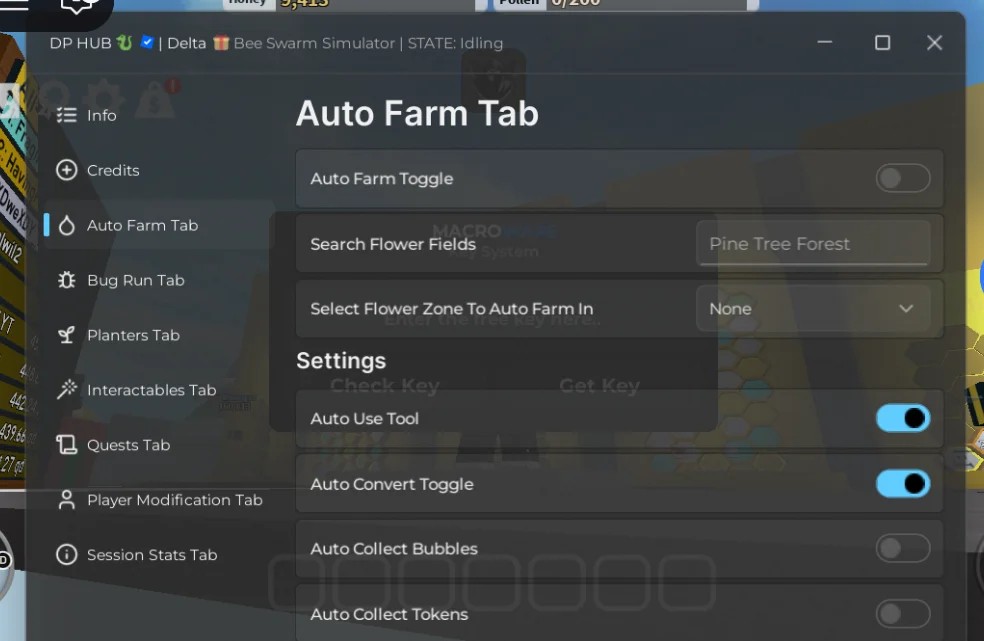The image size is (984, 641).
Task: Select the Auto Farm Tab entry
Action: (159, 225)
